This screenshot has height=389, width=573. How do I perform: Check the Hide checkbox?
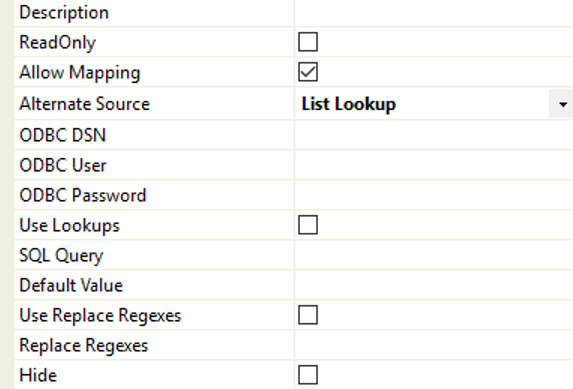[x=308, y=375]
